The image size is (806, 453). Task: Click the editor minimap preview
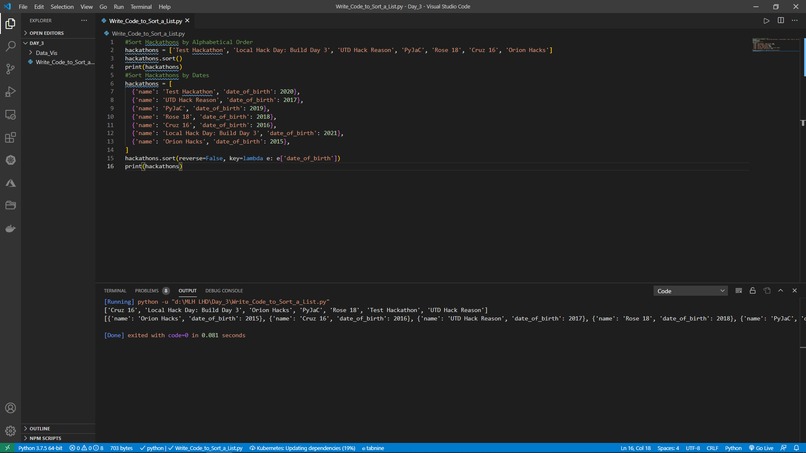tap(775, 45)
